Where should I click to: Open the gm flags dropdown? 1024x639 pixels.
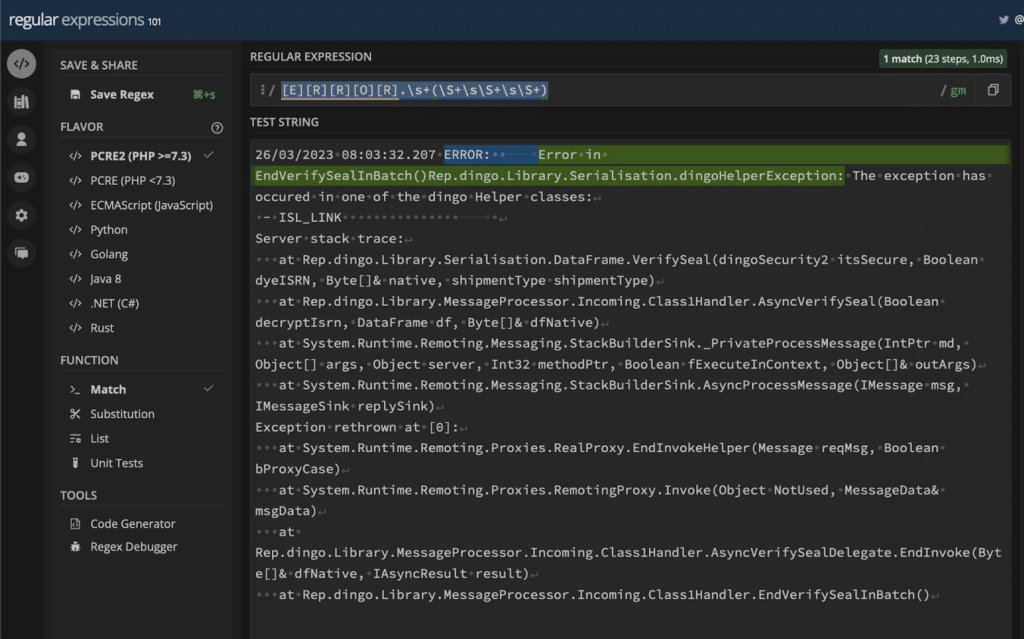(x=957, y=89)
